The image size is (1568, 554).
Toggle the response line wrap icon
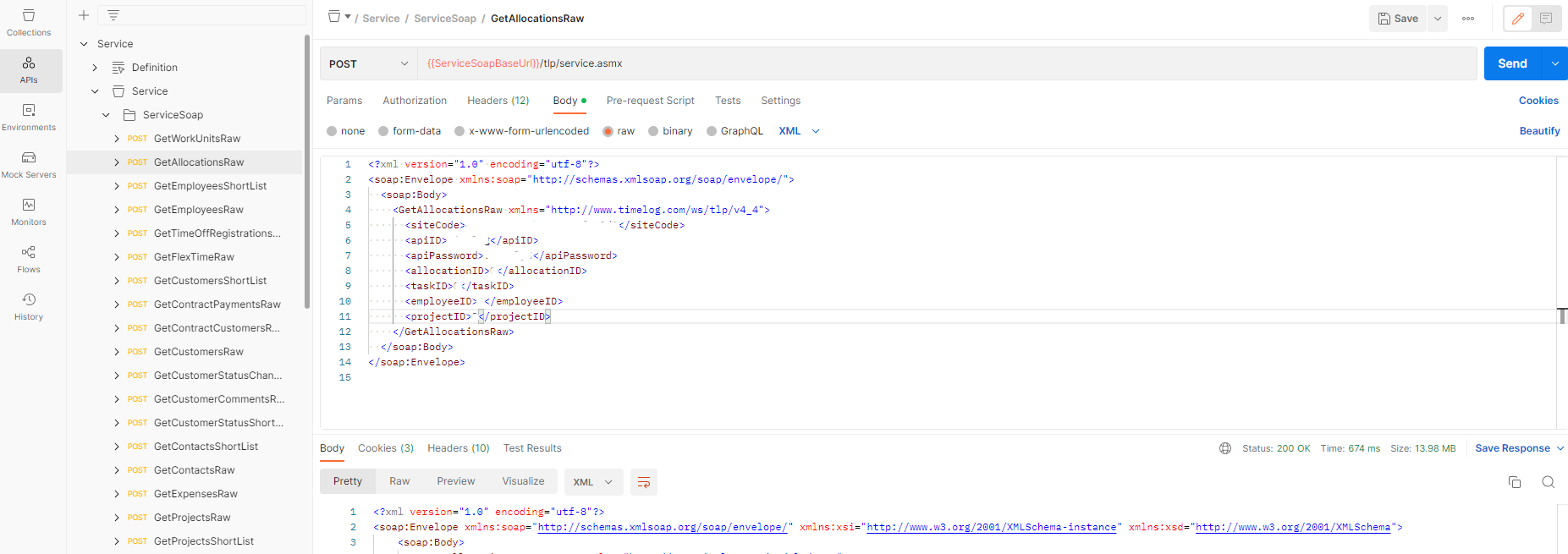[x=643, y=482]
